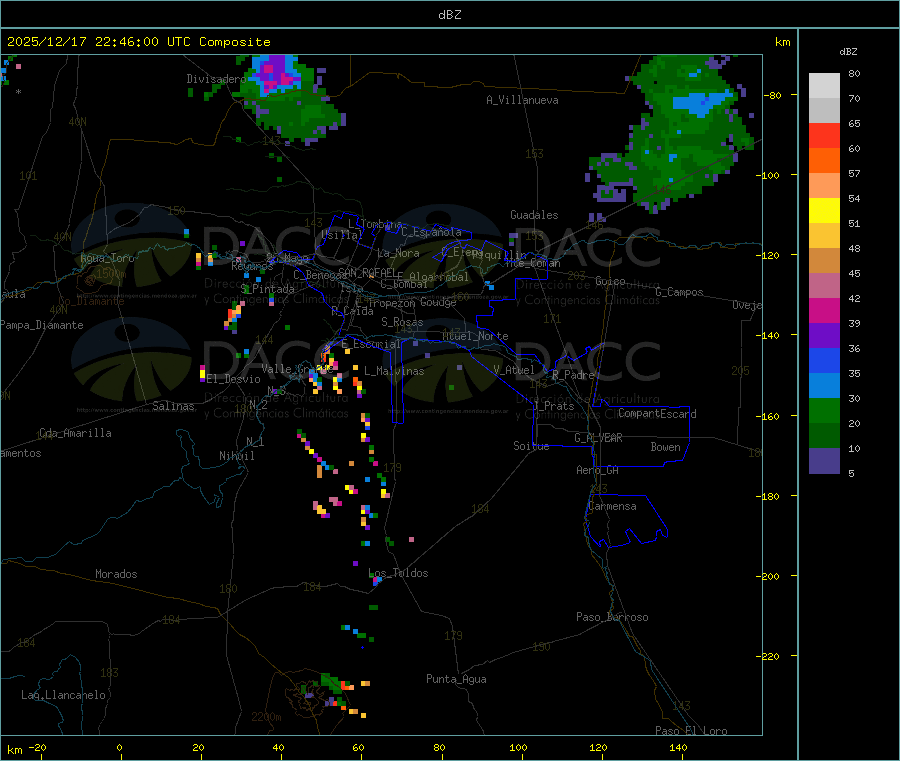Select the light blue 30-35 dBZ legend swatch
Screen dimensions: 900x761
[824, 386]
